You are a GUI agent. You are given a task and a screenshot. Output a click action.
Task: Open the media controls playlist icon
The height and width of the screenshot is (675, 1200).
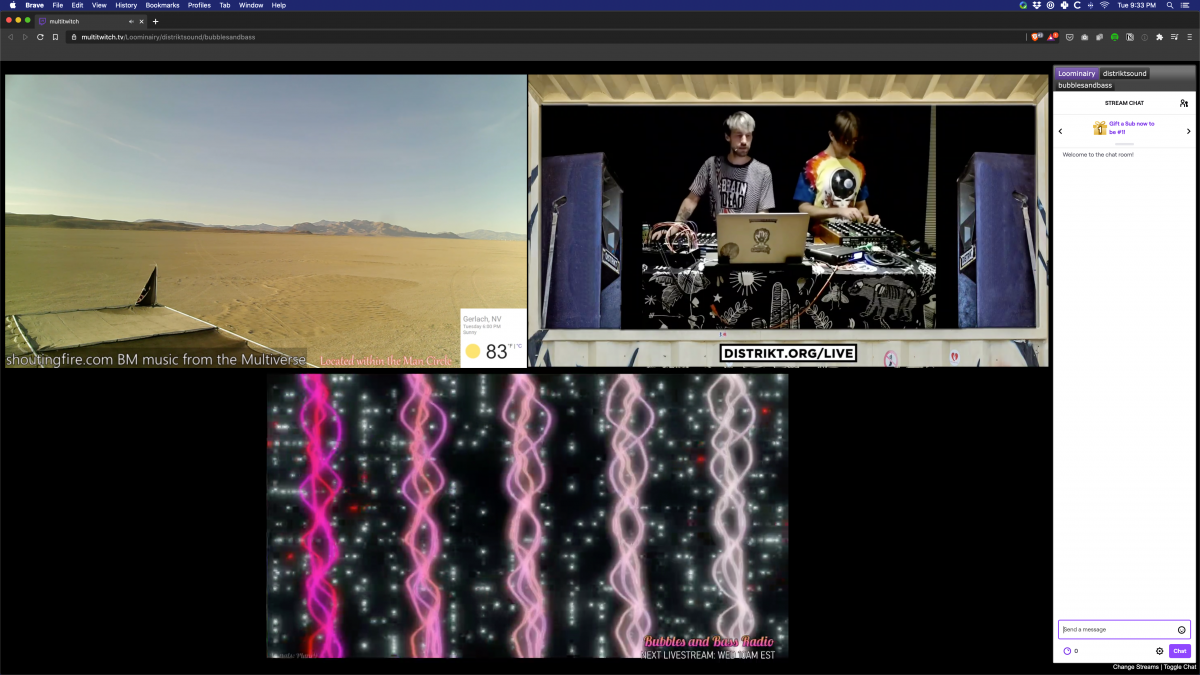1174,37
